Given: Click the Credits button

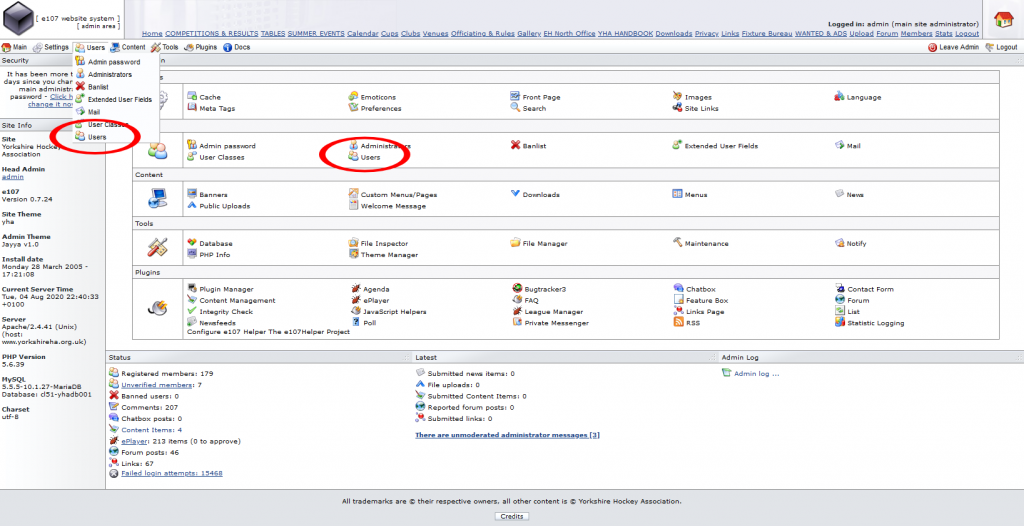Looking at the screenshot, I should pyautogui.click(x=511, y=516).
